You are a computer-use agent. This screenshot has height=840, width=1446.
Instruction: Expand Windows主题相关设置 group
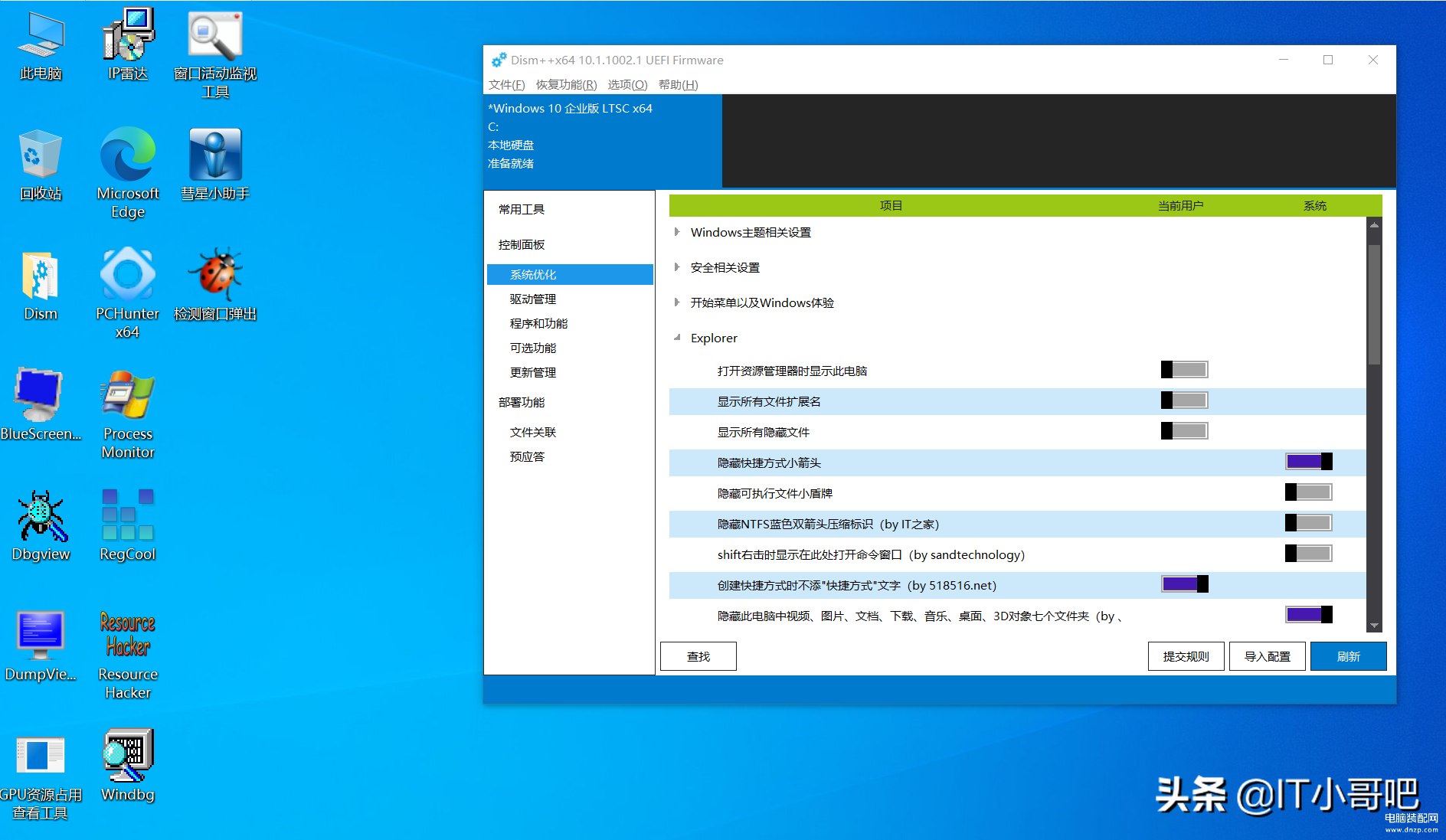point(677,232)
